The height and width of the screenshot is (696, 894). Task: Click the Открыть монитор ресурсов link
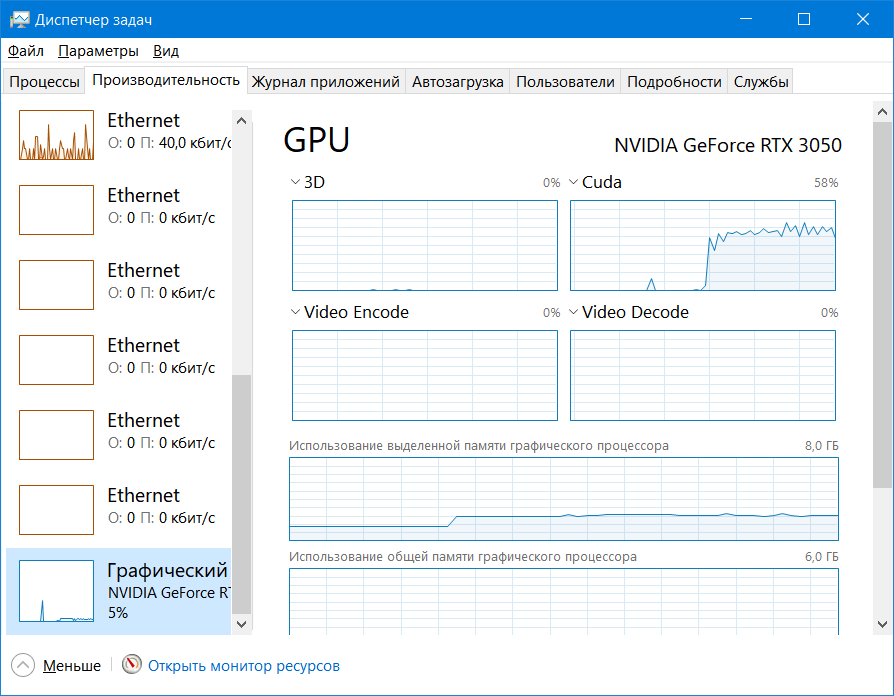tap(243, 666)
